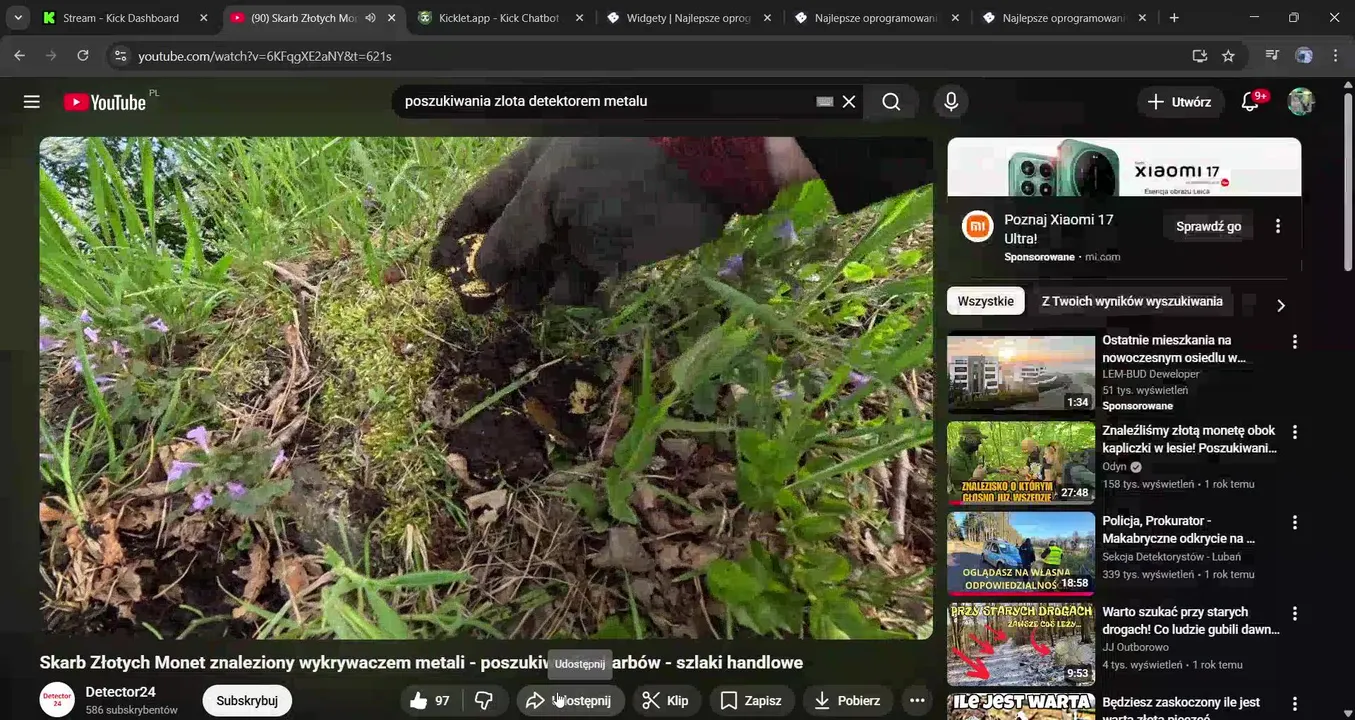Viewport: 1355px width, 720px height.
Task: Open the Chrome three-dot menu
Action: pos(1335,56)
